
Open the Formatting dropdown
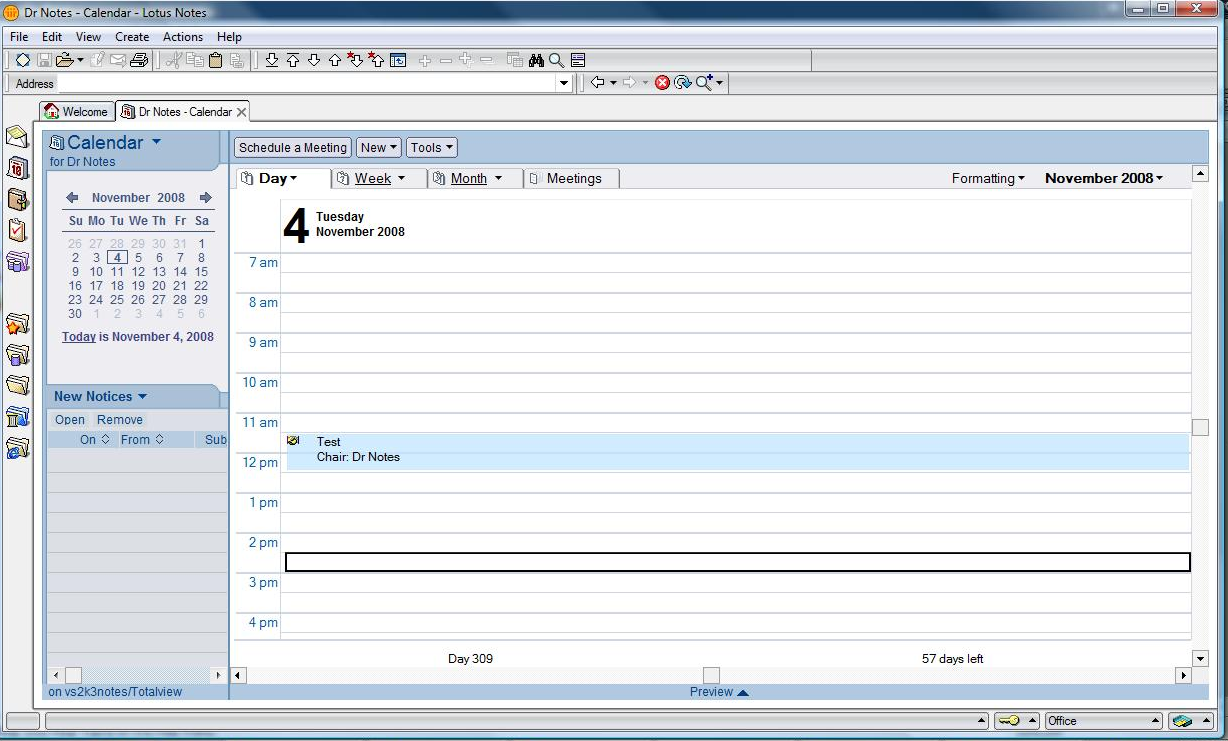988,178
